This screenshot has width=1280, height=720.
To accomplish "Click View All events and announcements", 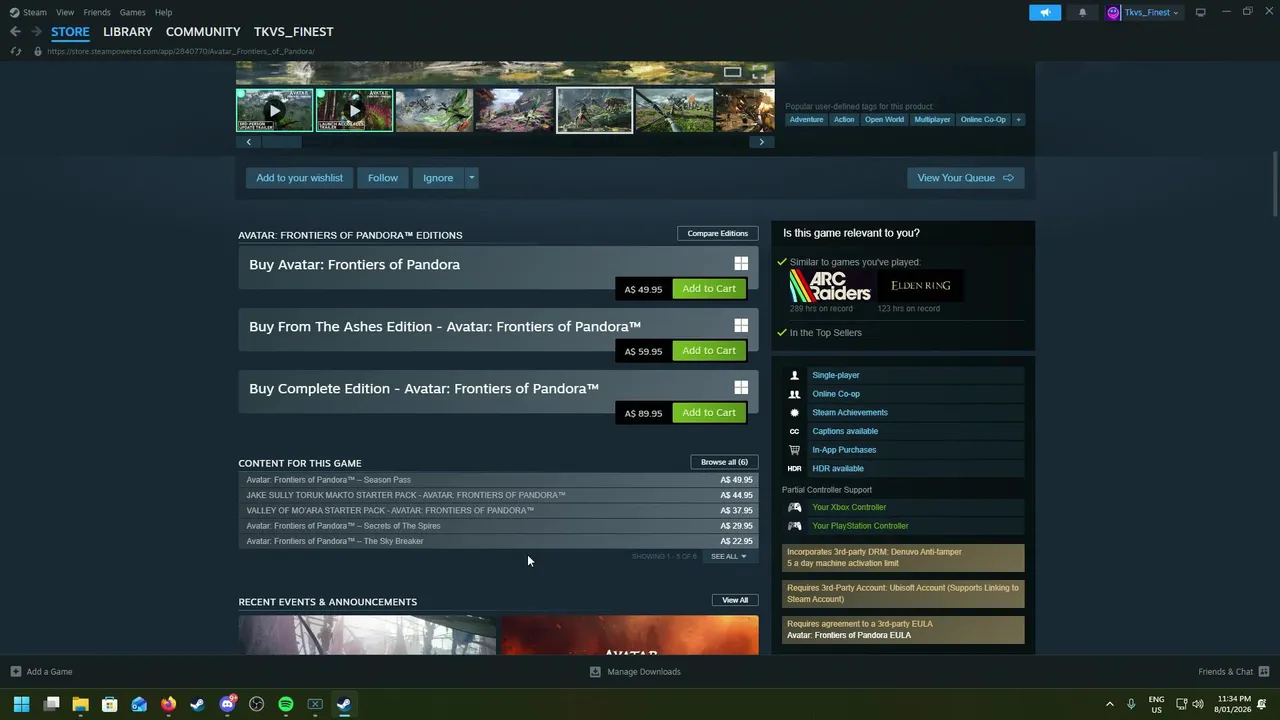I will (735, 600).
